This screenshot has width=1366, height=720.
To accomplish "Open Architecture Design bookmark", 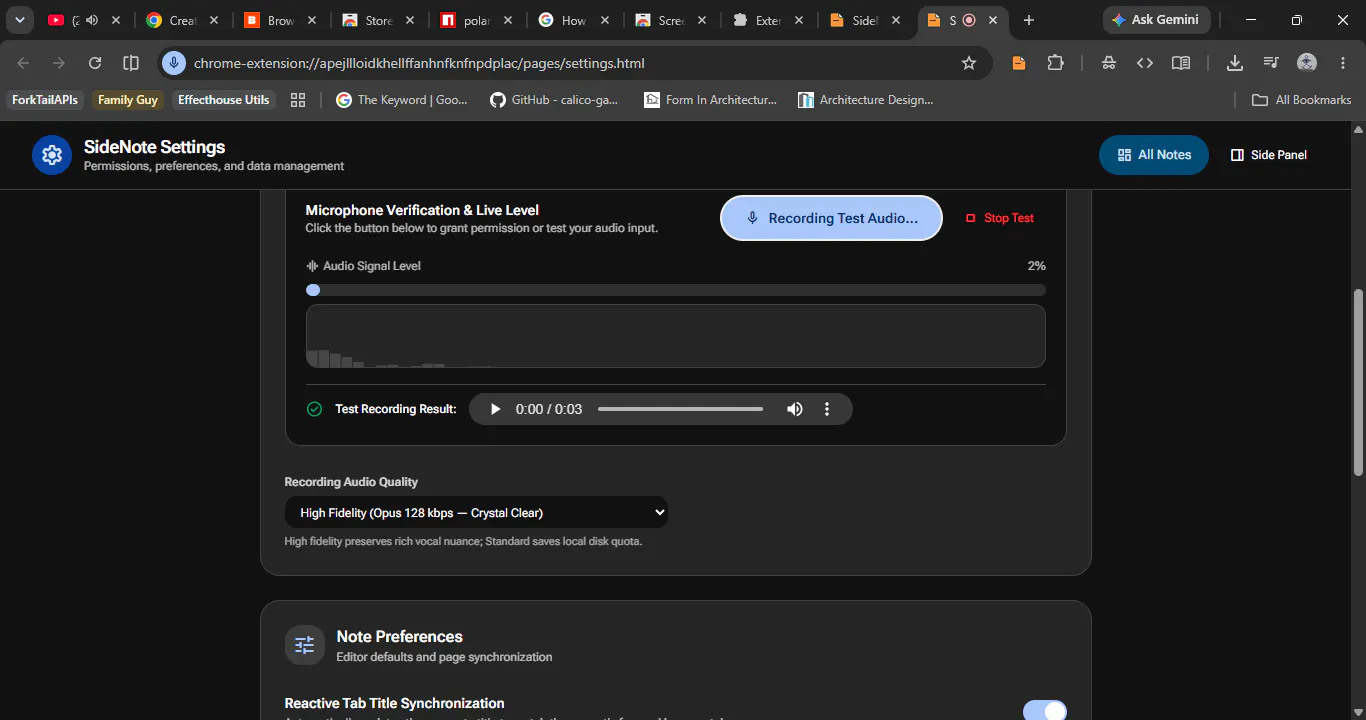I will [866, 100].
